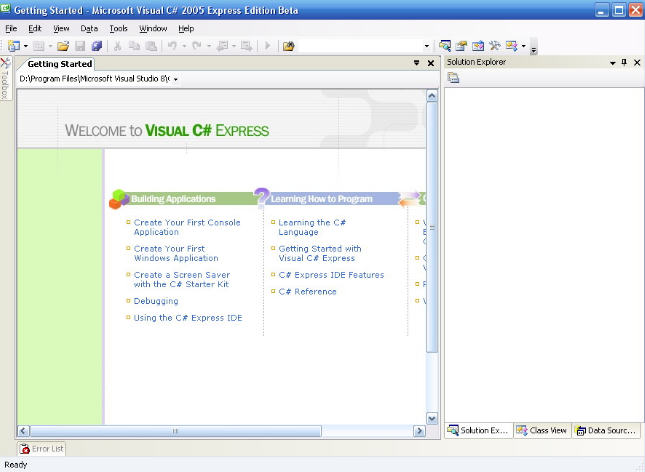
Task: Click the horizontal scrollbar left arrow
Action: tap(23, 431)
